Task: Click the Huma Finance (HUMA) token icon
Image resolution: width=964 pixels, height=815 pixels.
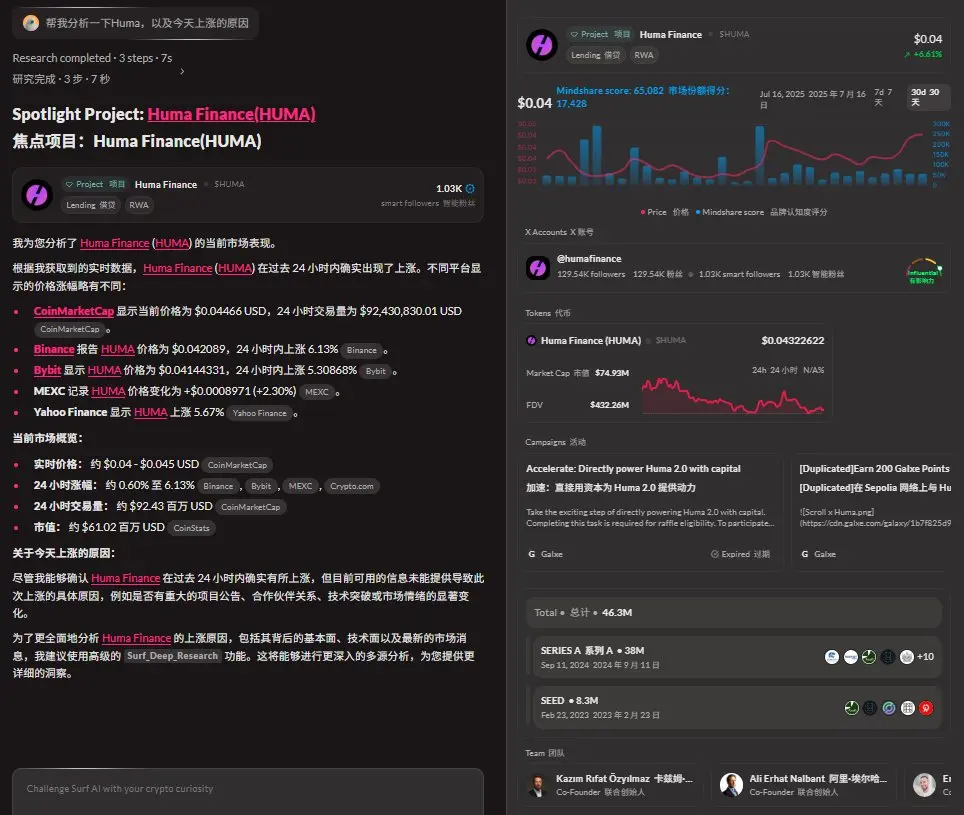Action: 532,341
